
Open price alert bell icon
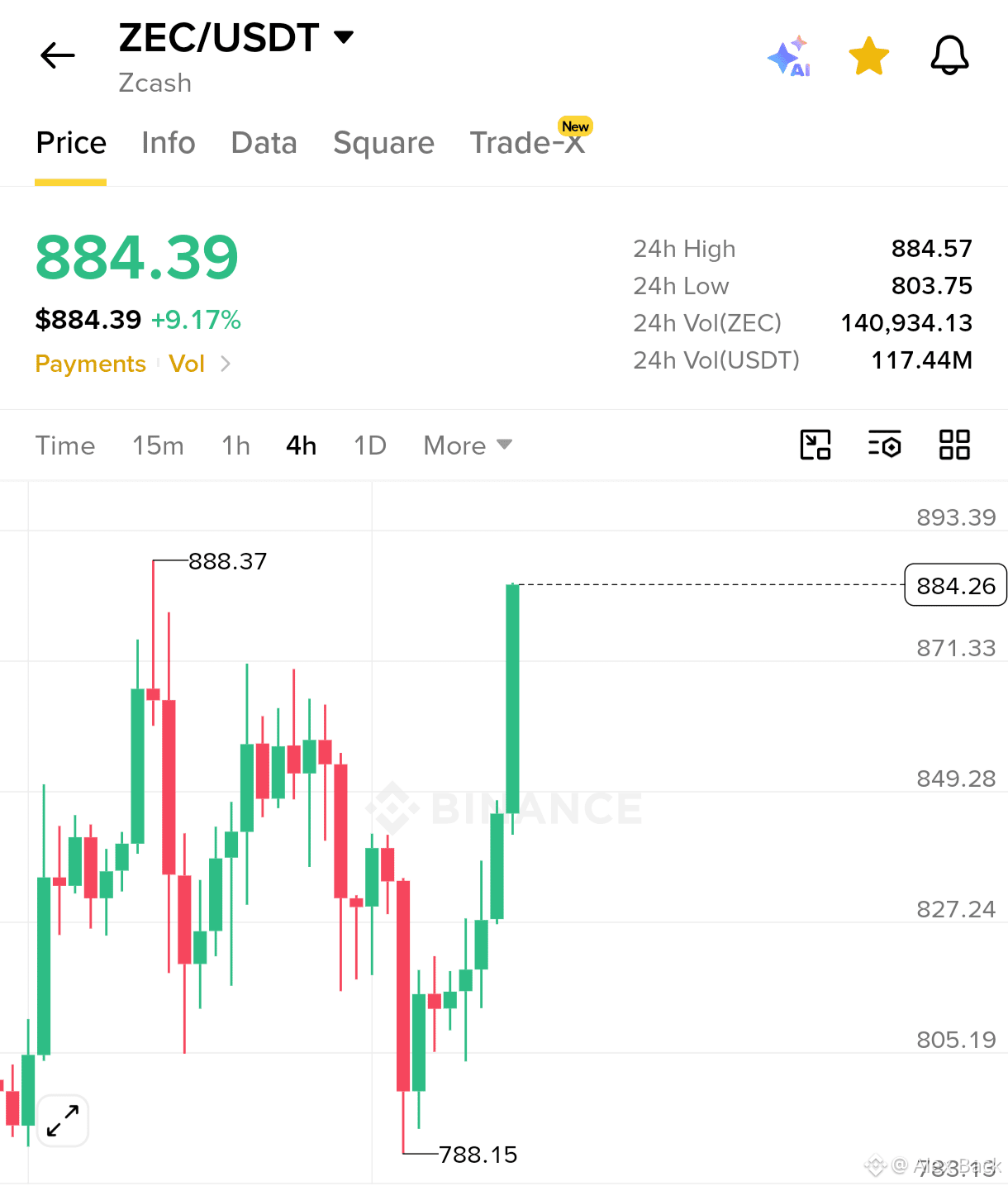point(949,55)
